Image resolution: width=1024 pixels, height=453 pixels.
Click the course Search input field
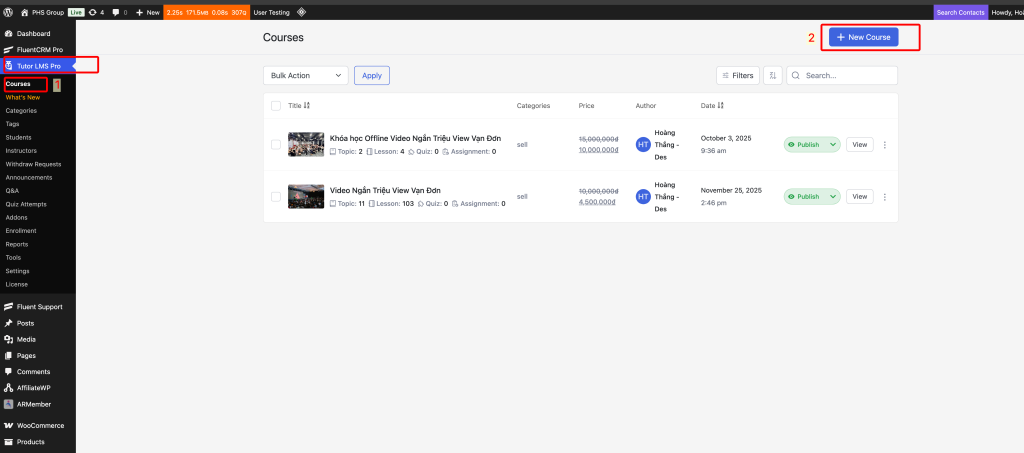(848, 75)
